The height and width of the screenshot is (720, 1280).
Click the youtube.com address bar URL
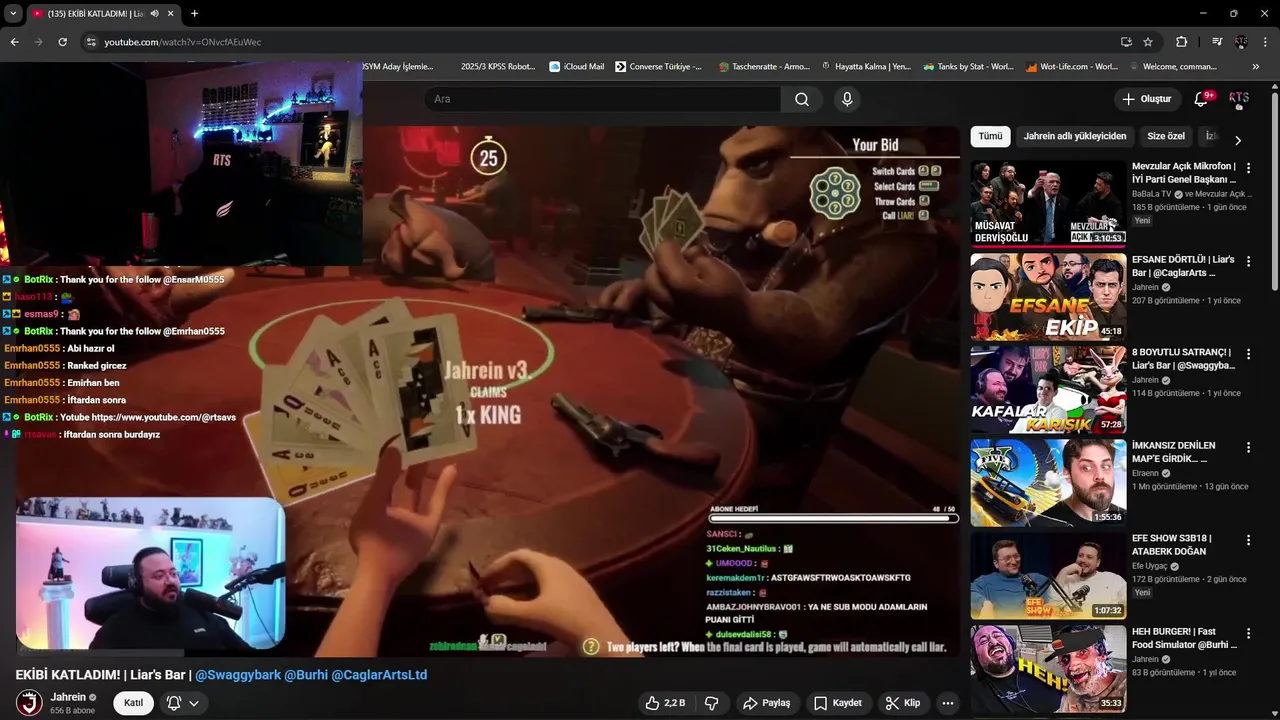pos(183,42)
